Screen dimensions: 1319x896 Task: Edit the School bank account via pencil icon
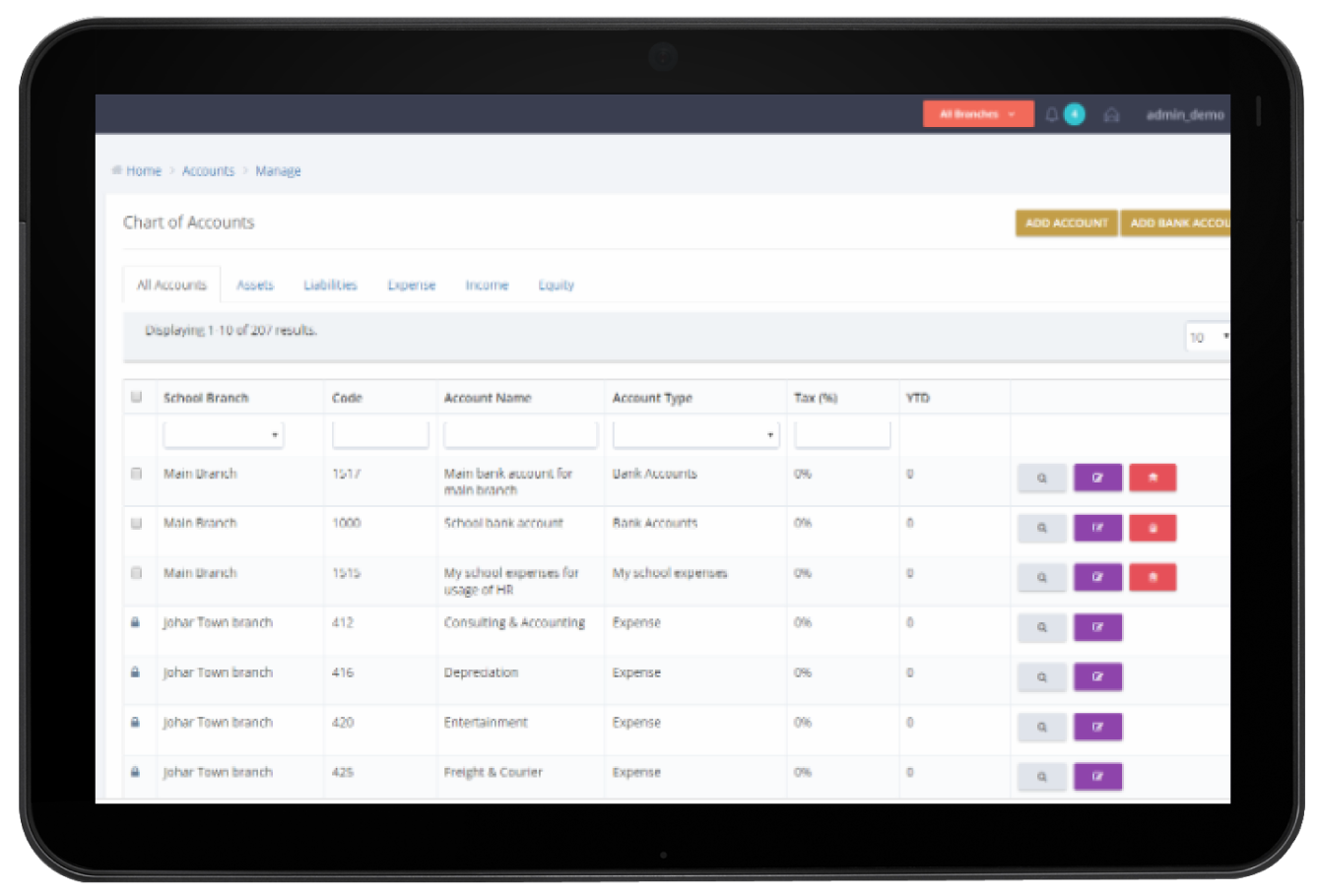click(1097, 528)
